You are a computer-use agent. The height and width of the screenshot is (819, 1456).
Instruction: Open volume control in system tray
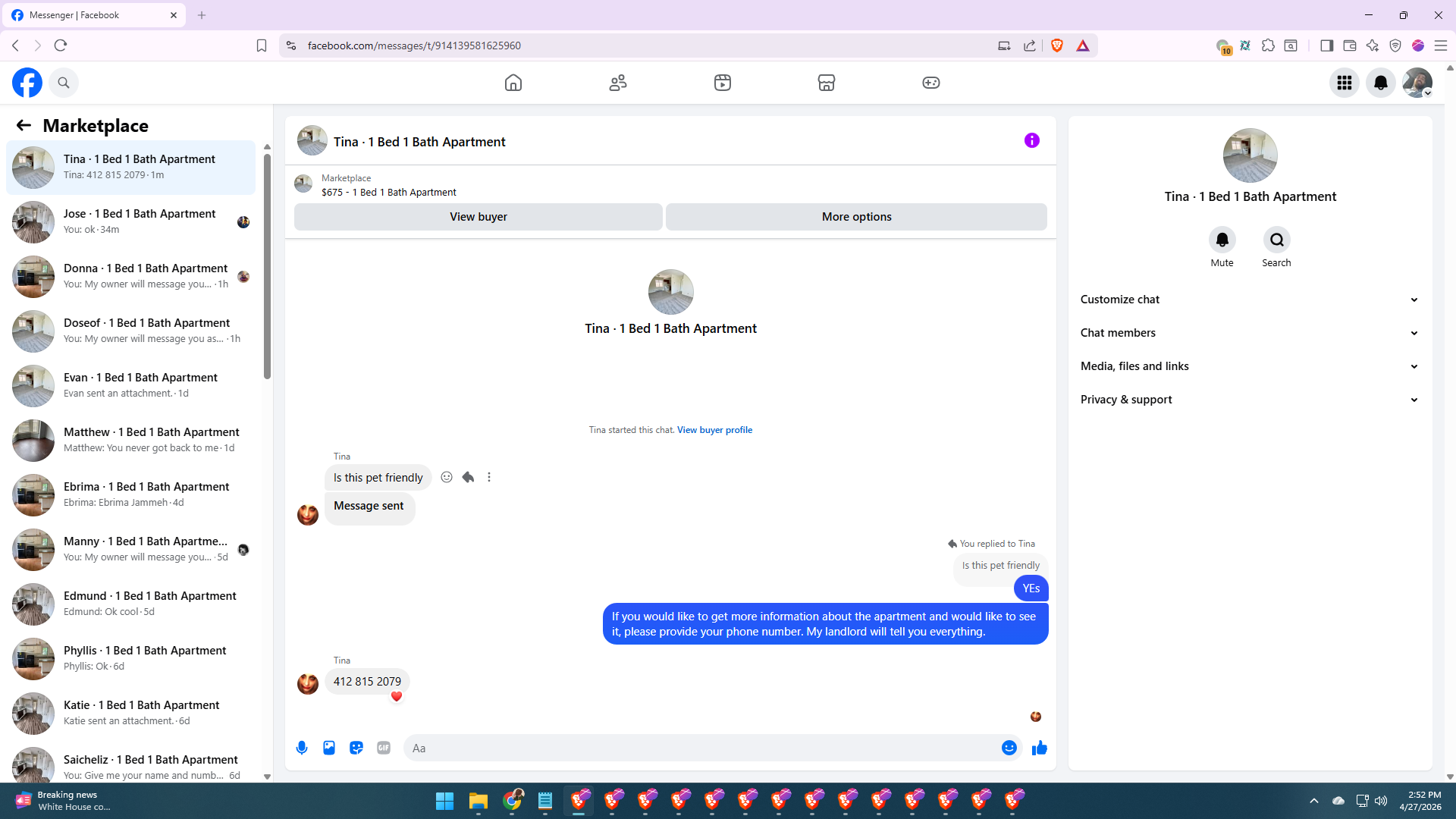coord(1381,801)
